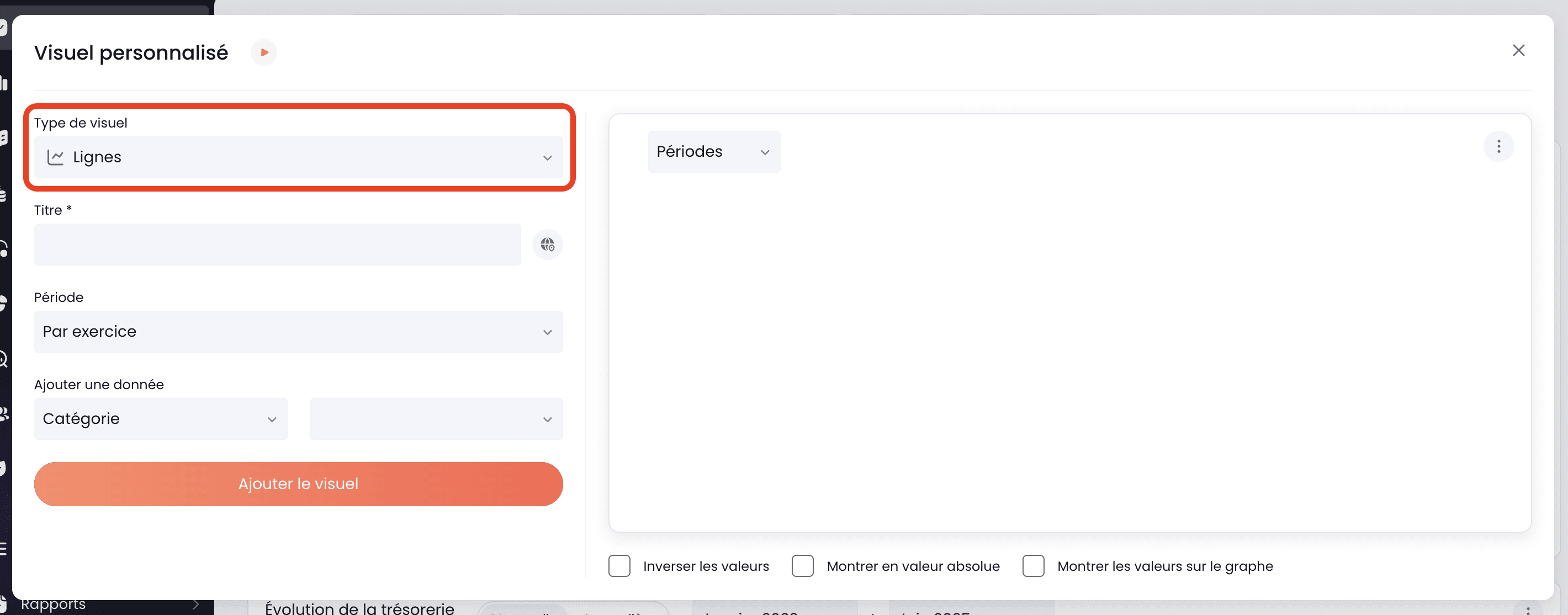Enable Montrer en valeur absolue
1568x615 pixels.
click(x=802, y=566)
